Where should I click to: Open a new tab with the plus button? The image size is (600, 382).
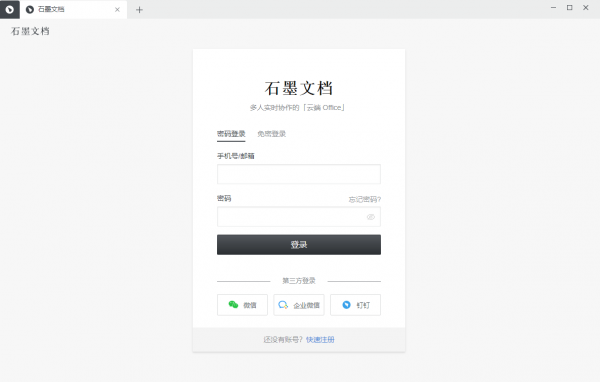[139, 10]
